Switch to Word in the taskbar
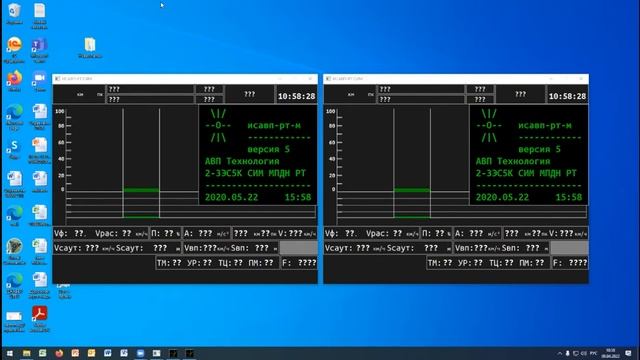Image resolution: width=640 pixels, height=360 pixels. [108, 353]
